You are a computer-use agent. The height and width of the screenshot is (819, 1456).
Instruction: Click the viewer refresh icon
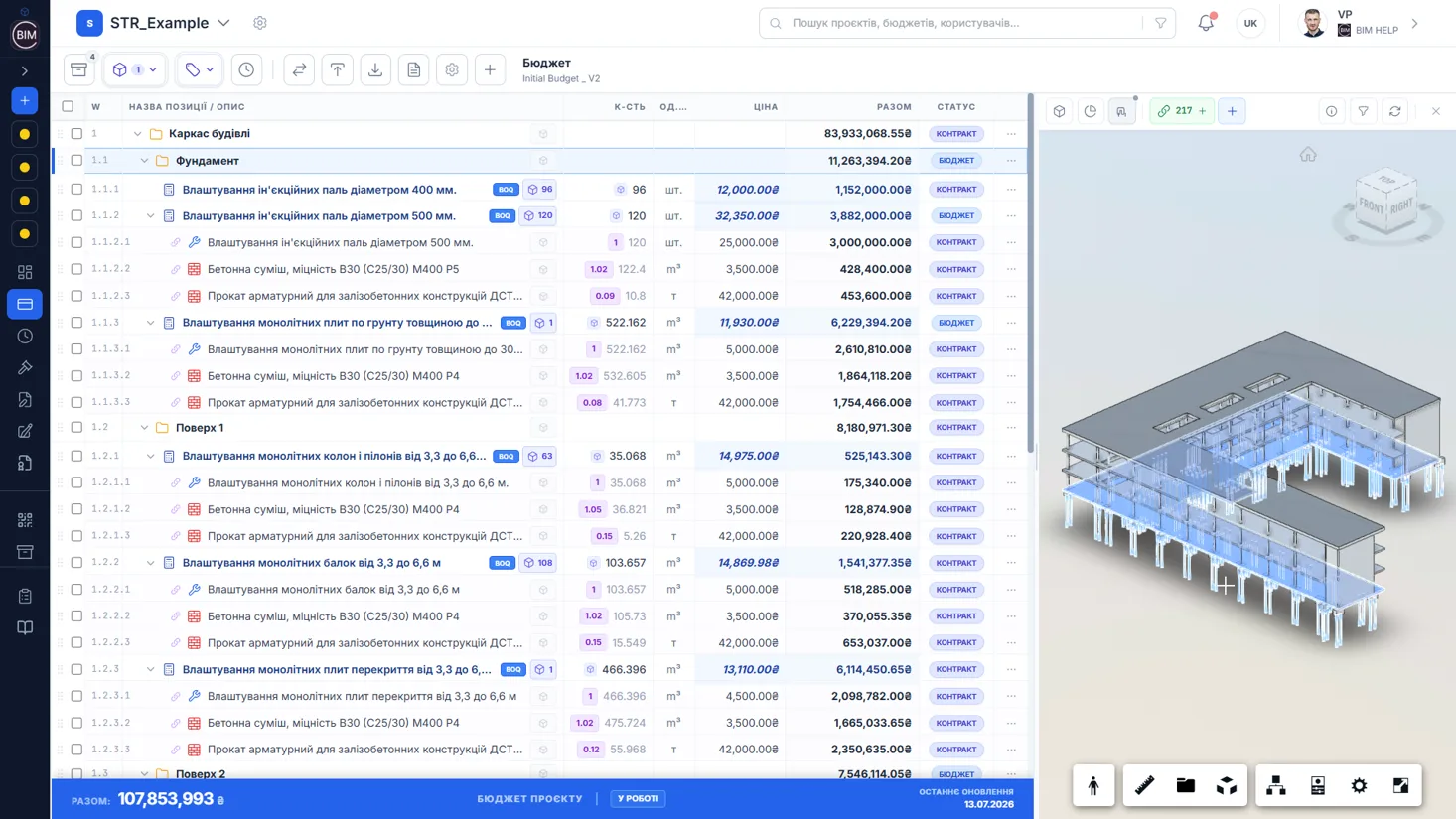1395,111
